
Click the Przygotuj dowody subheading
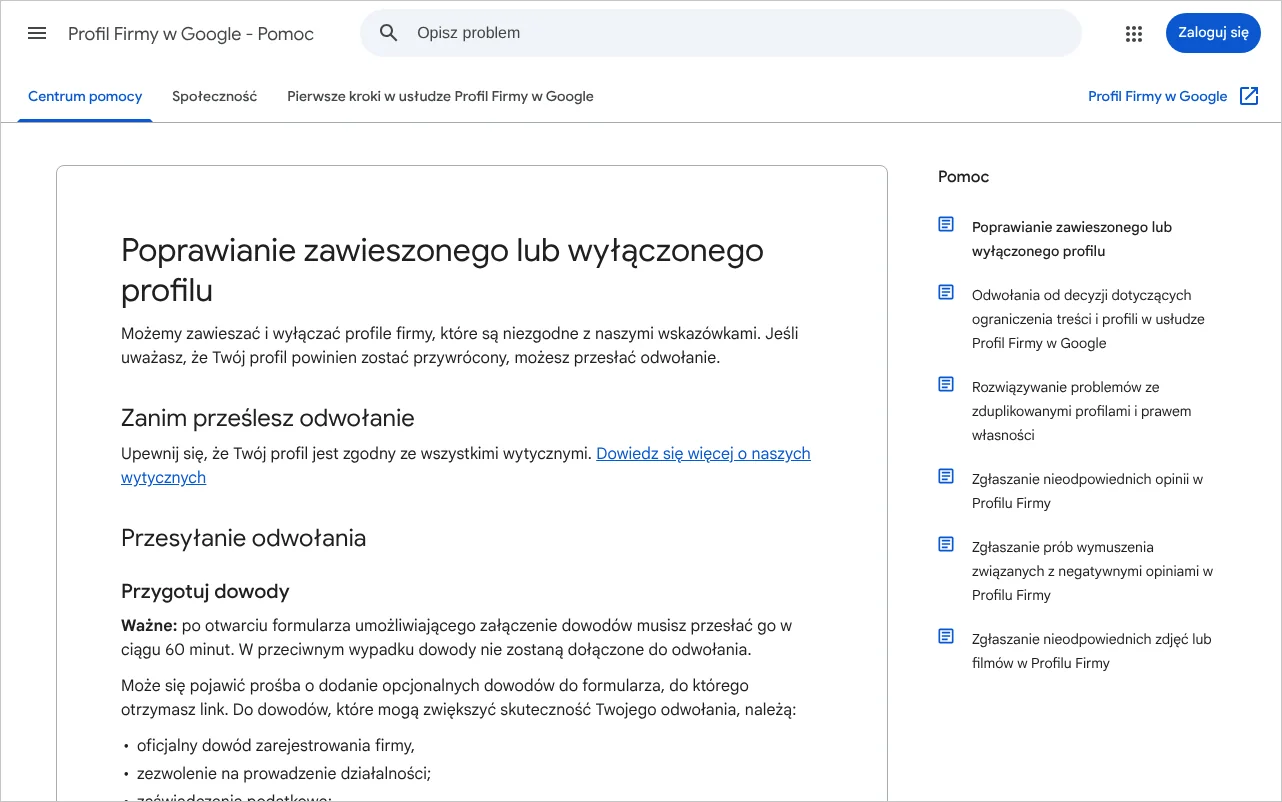[x=205, y=591]
